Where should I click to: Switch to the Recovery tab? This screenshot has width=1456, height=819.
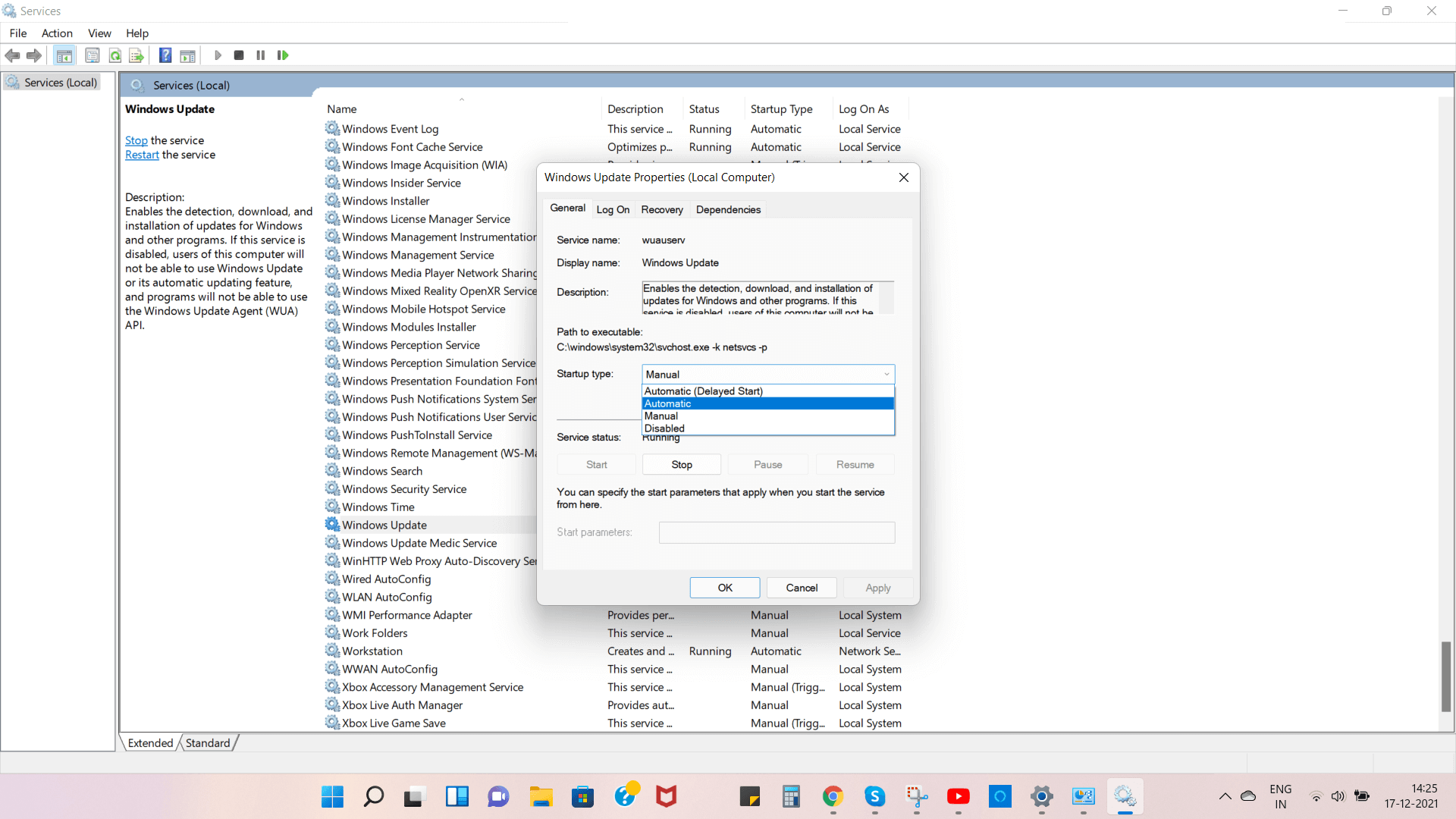[x=661, y=210]
